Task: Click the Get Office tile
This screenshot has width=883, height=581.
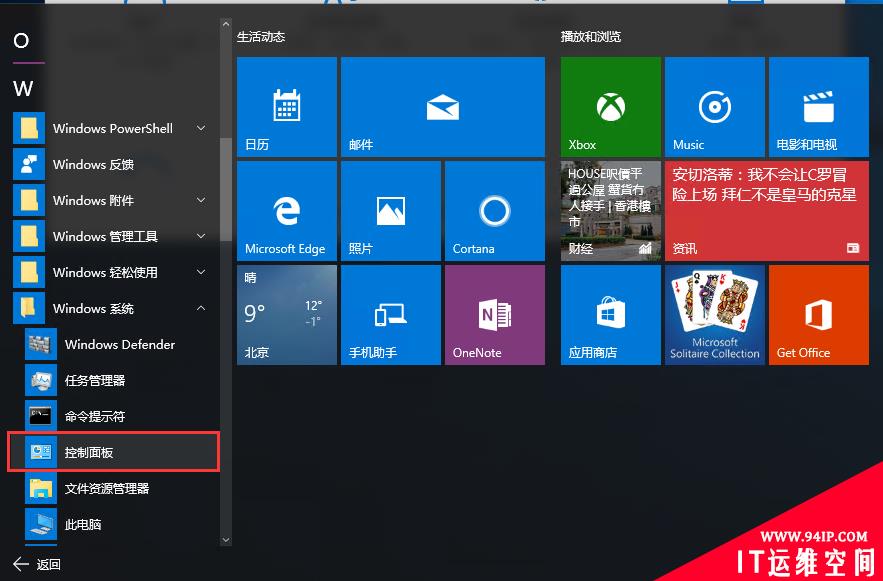Action: pos(819,315)
